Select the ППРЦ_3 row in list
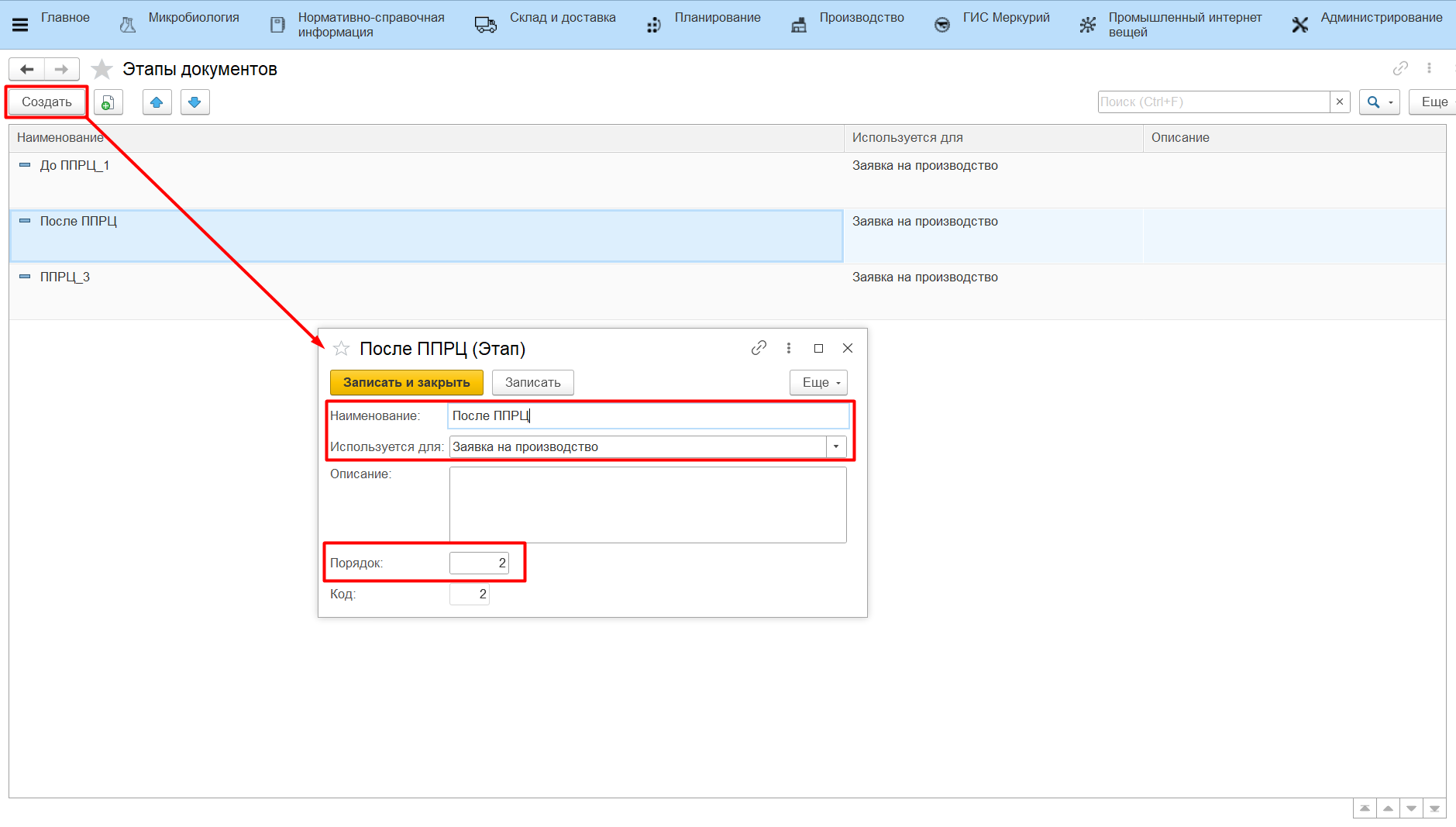This screenshot has height=827, width=1456. (65, 277)
